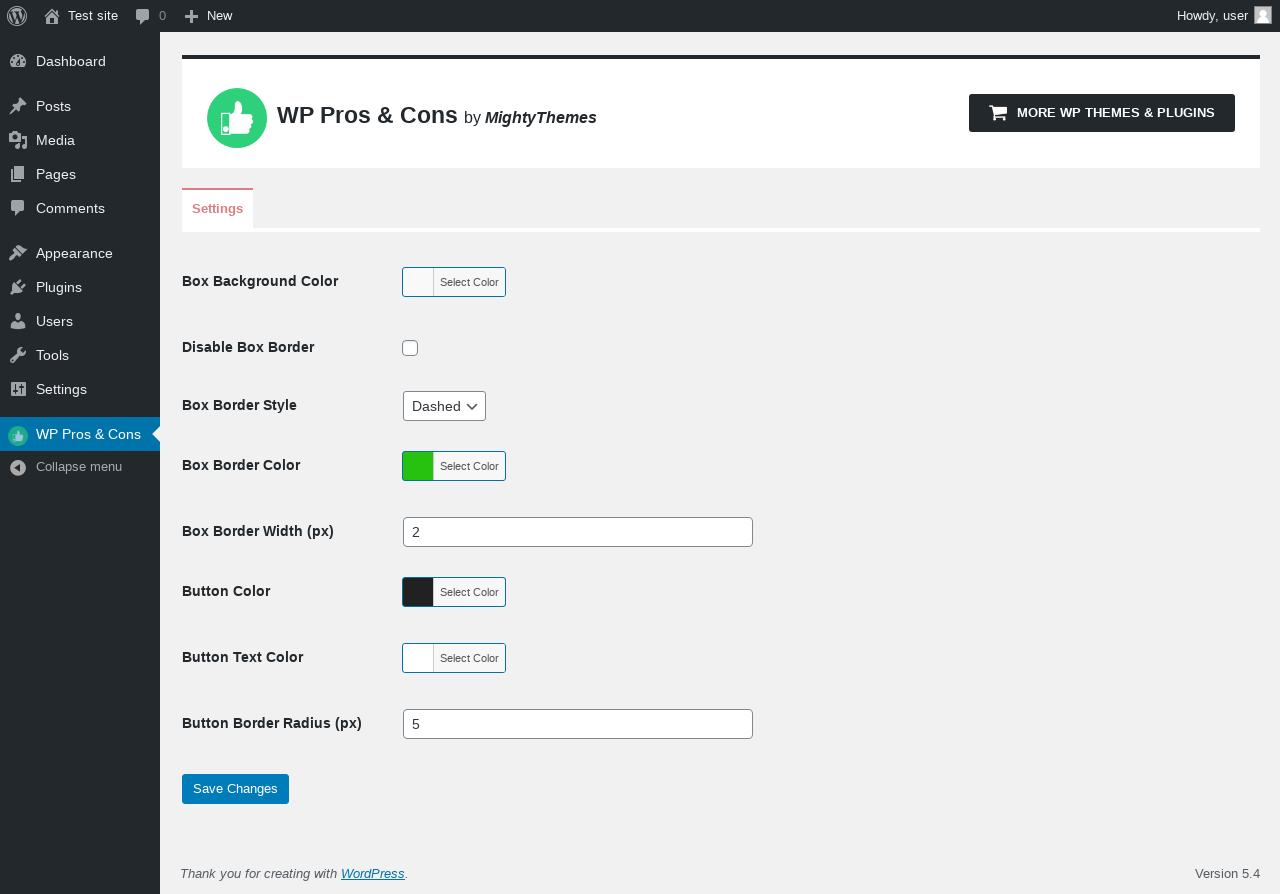
Task: Switch to the Settings tab
Action: [217, 209]
